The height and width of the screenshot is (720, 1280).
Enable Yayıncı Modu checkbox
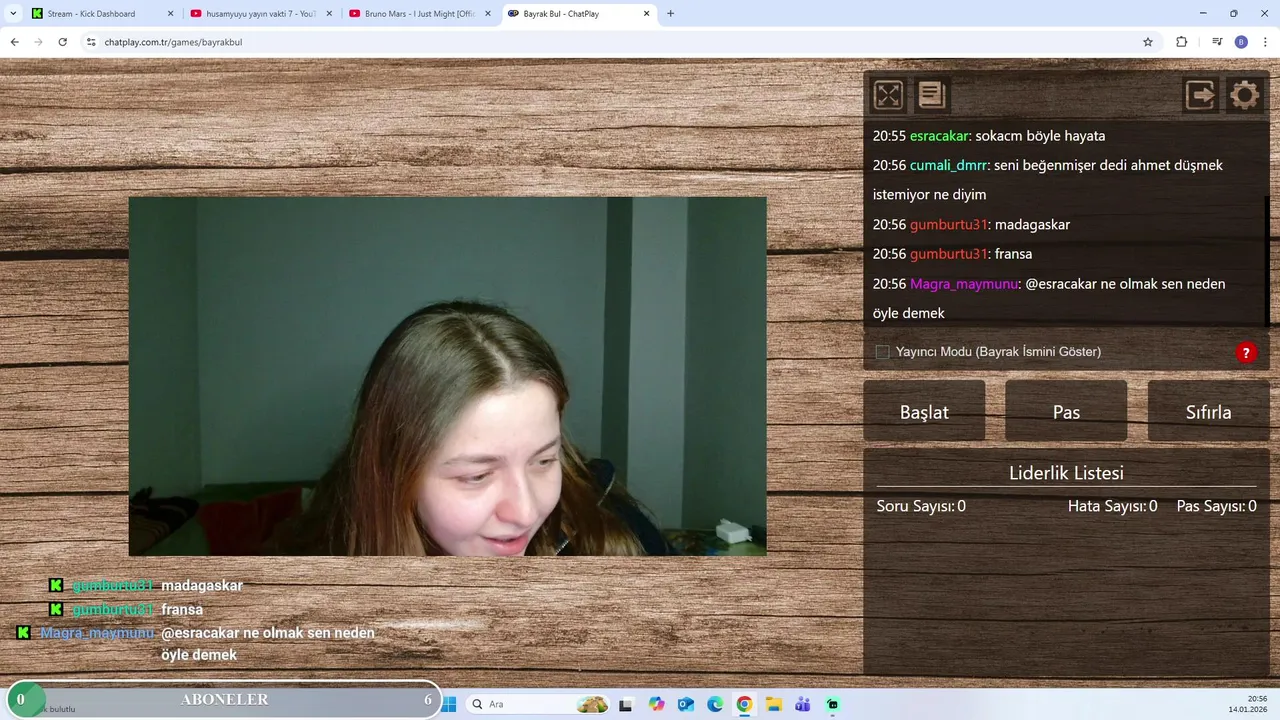882,352
